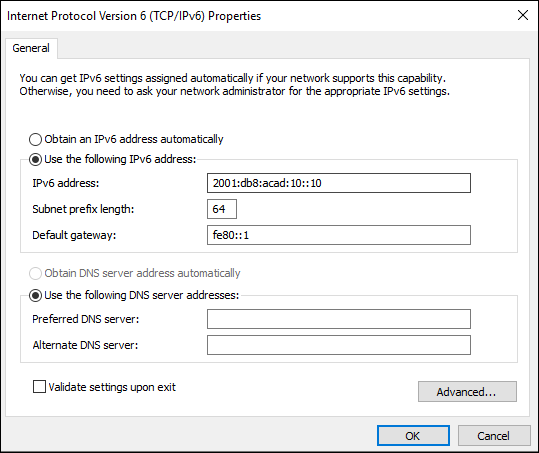This screenshot has width=539, height=453.
Task: Open the Advanced settings dialog
Action: coord(467,391)
